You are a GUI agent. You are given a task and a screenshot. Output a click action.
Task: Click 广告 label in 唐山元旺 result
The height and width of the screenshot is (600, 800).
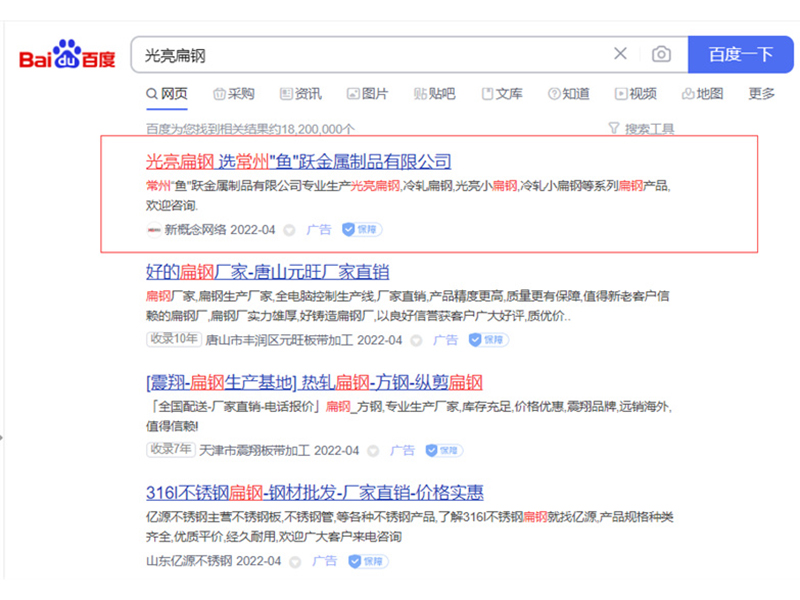[445, 340]
